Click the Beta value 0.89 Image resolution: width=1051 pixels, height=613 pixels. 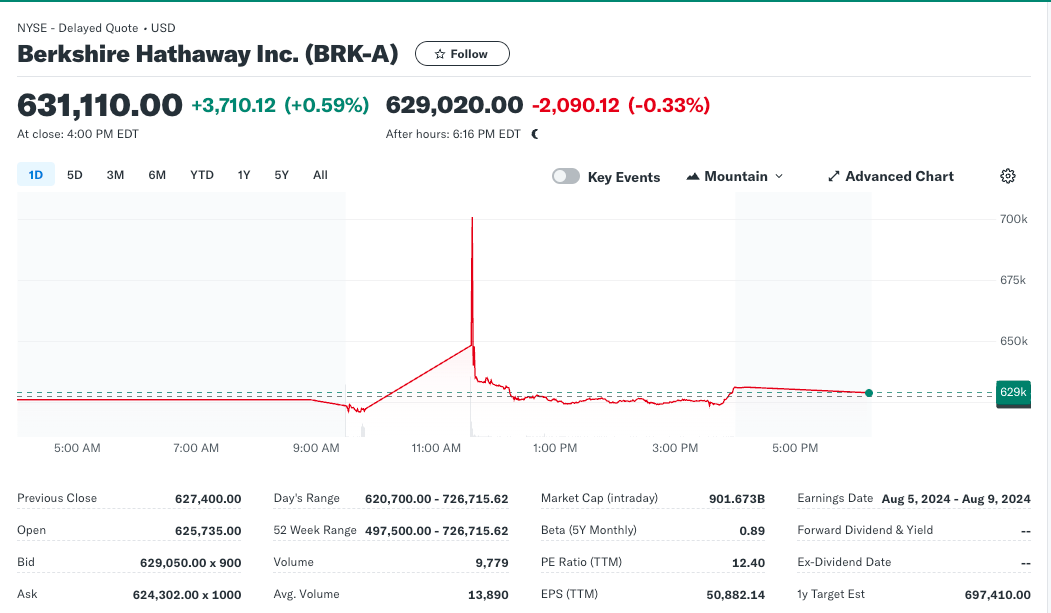752,531
